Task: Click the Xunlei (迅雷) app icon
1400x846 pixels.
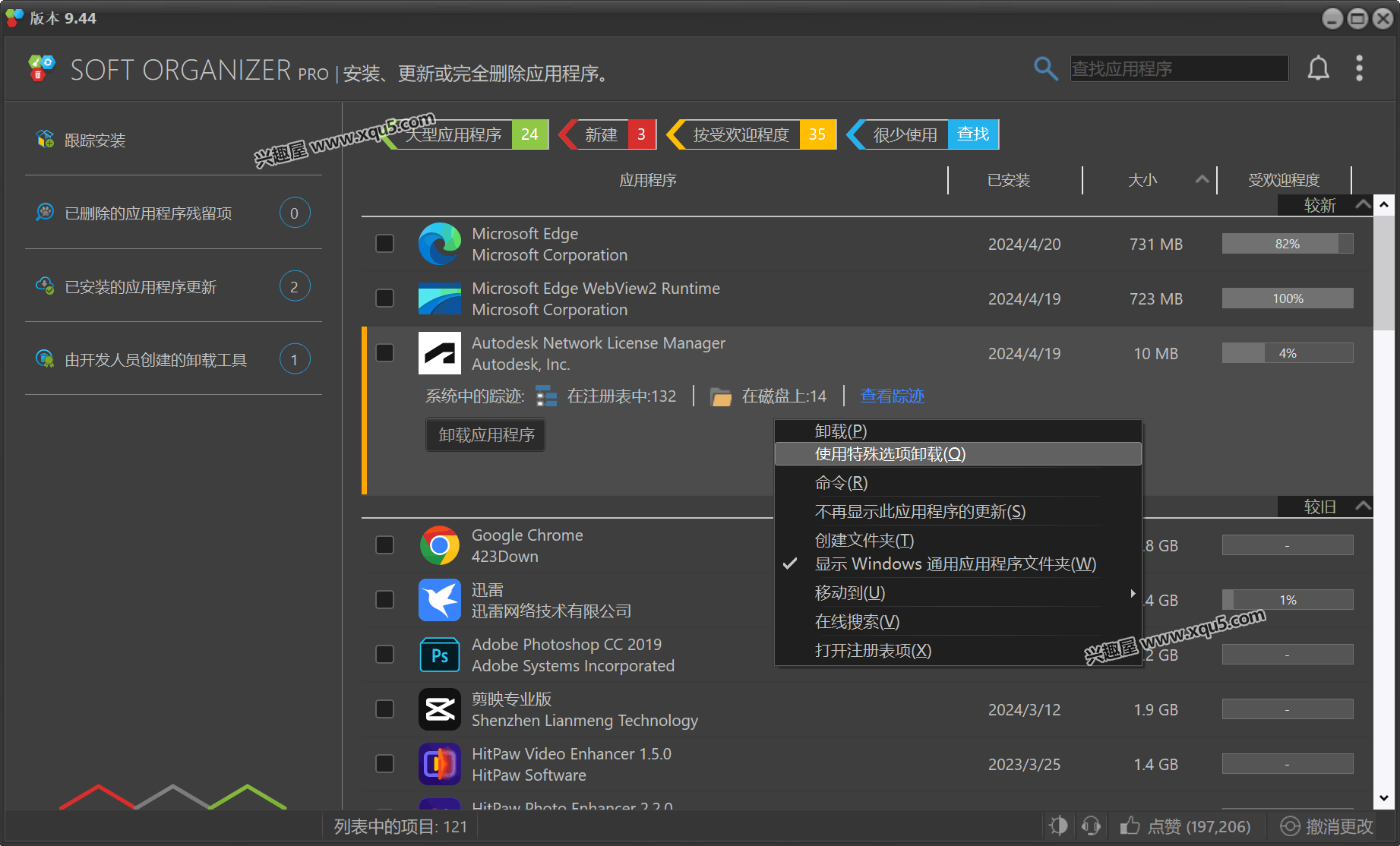Action: click(440, 600)
